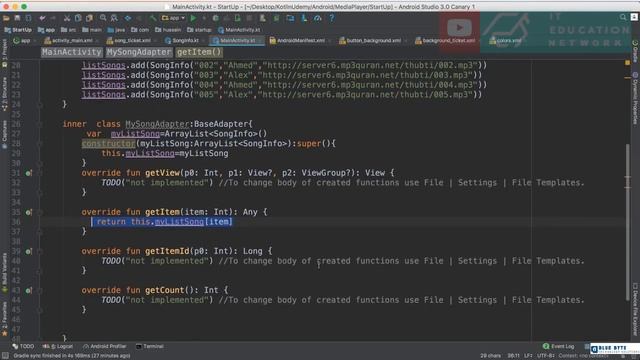Click the getItem() structure breadcrumb
Screen dimensions: 640x360
199,52
